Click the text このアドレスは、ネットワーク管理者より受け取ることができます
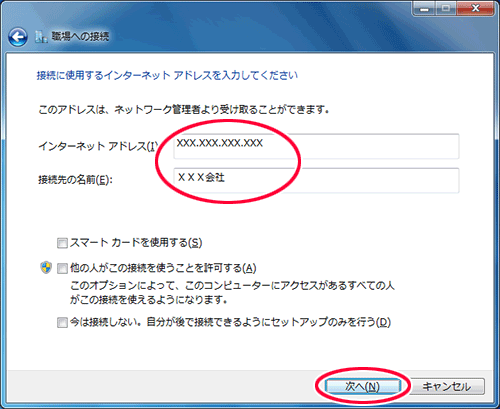The image size is (500, 409). [x=184, y=109]
